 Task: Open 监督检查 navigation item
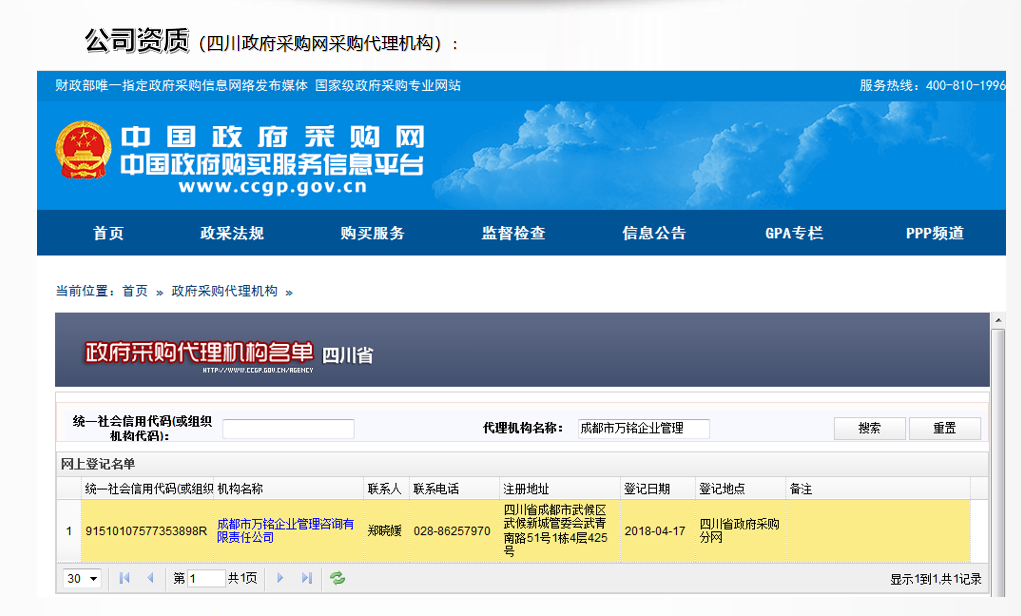(513, 233)
